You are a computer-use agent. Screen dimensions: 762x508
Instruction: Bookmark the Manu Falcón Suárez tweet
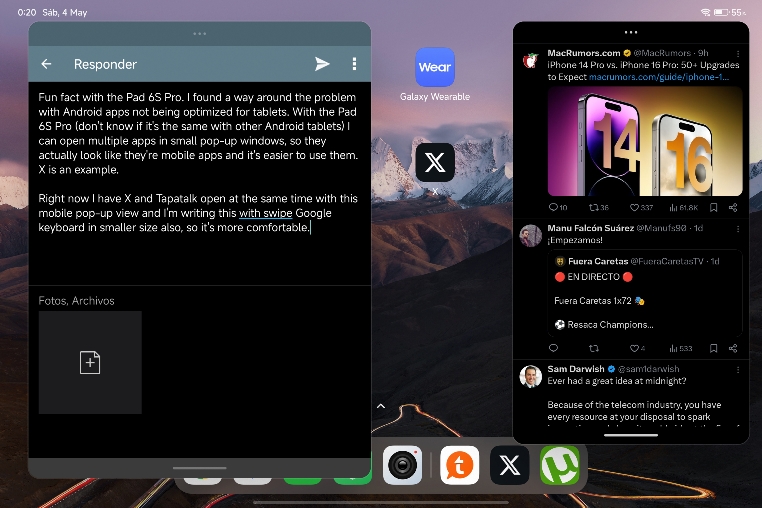(713, 348)
